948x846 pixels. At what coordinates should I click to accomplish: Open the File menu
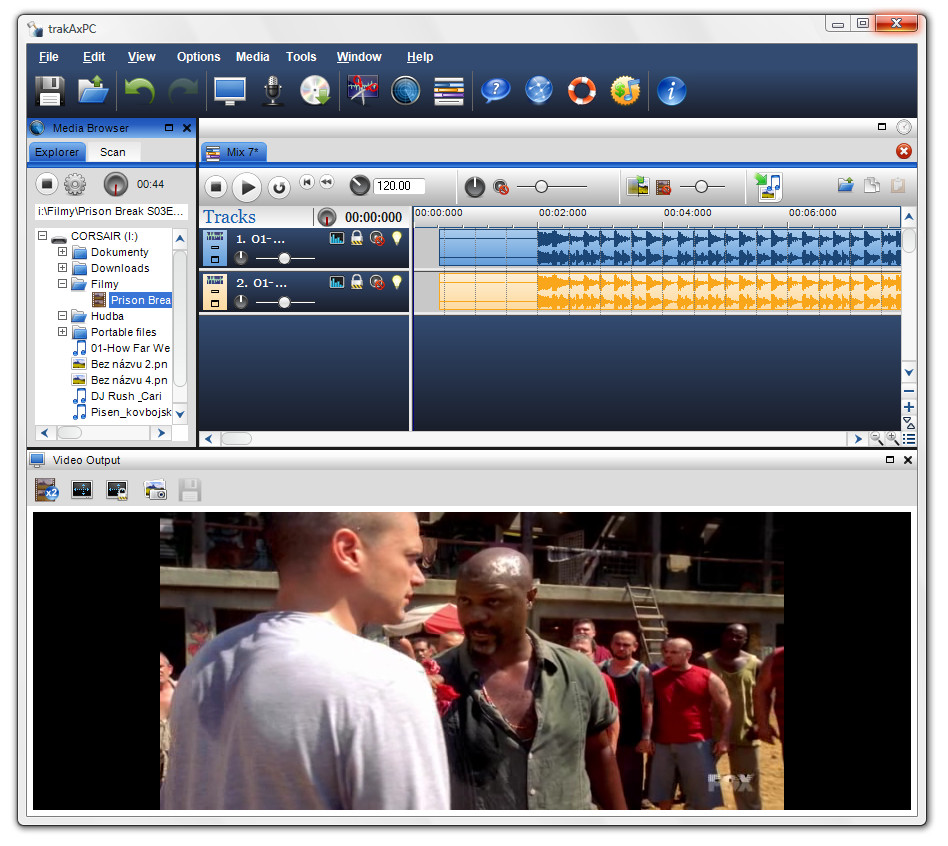point(49,57)
